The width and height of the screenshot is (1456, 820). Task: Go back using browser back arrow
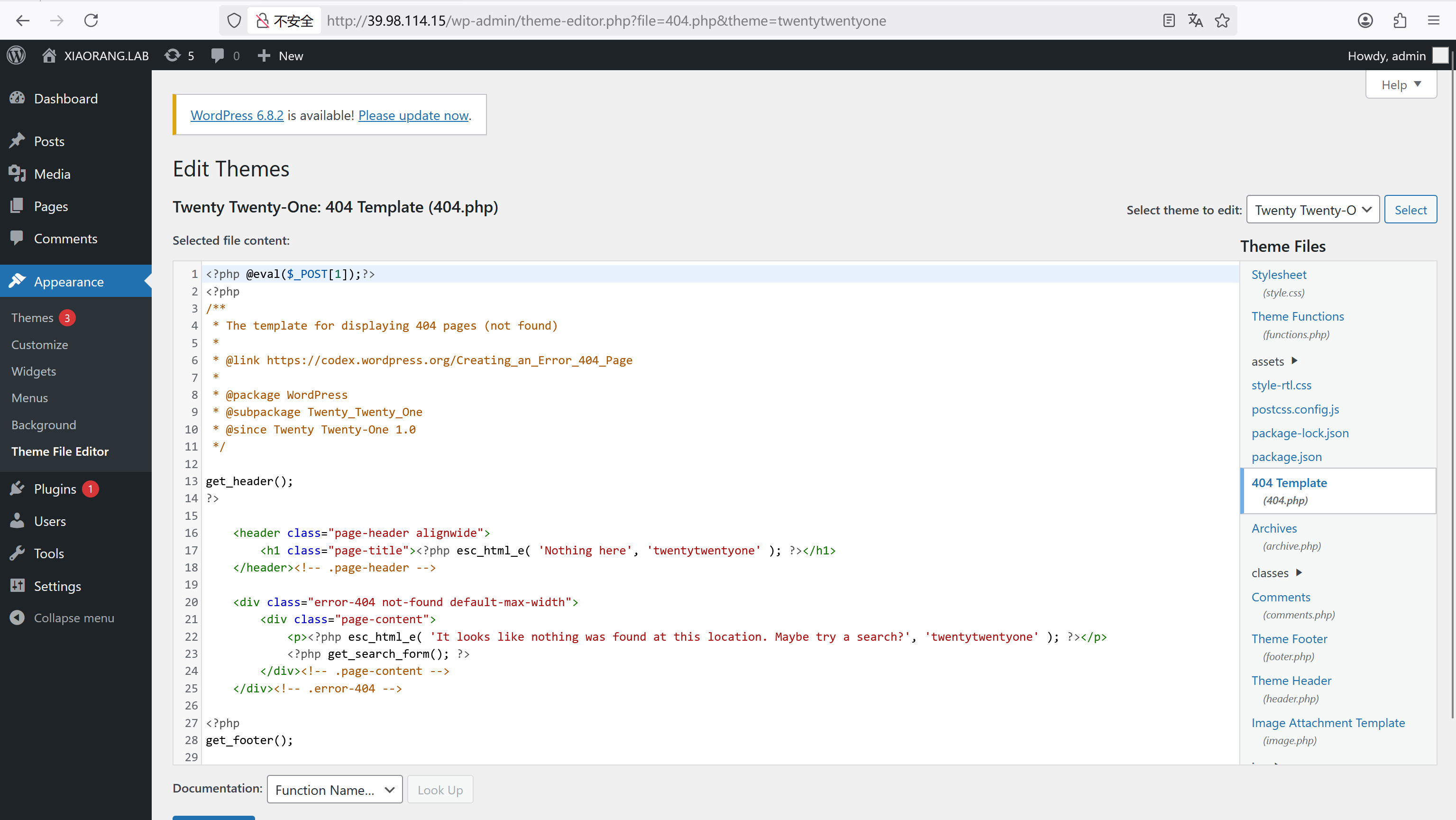23,21
